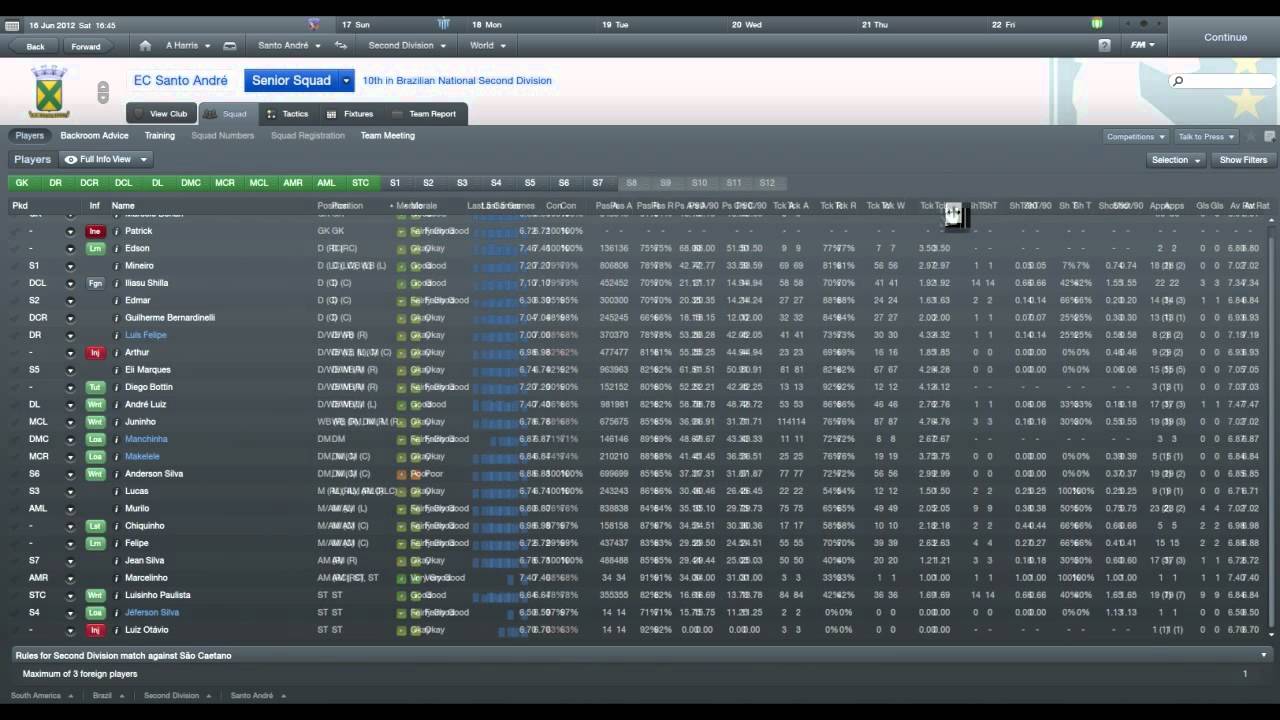Toggle the GK position filter

pyautogui.click(x=22, y=183)
